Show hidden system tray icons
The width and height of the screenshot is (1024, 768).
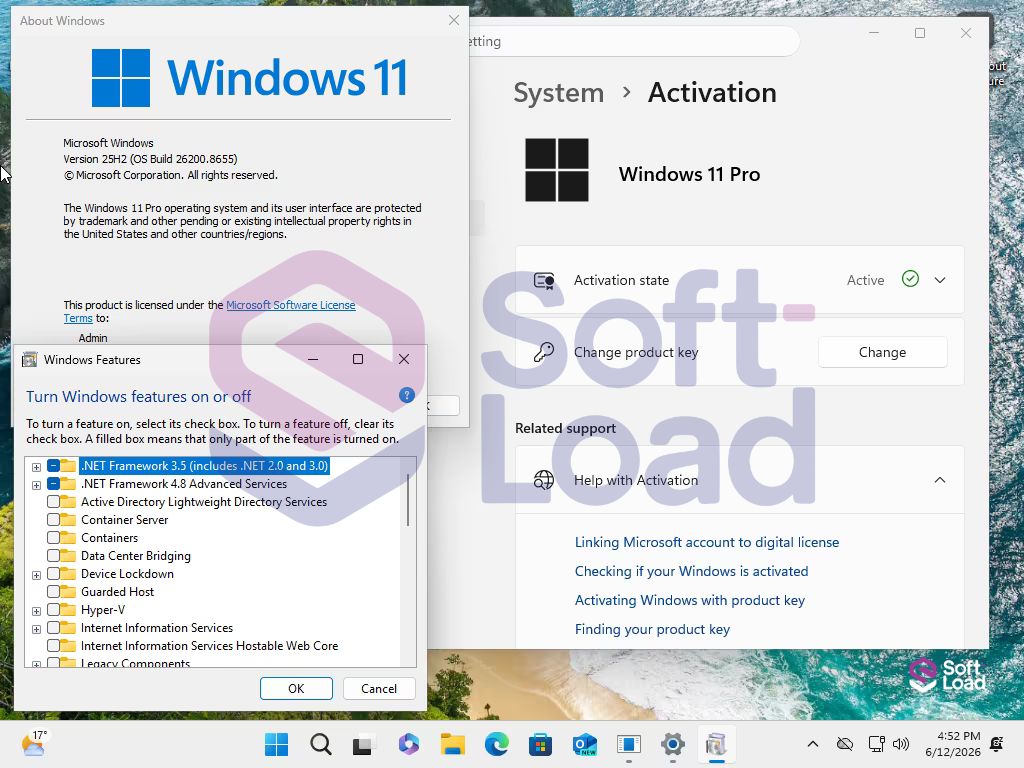point(812,744)
